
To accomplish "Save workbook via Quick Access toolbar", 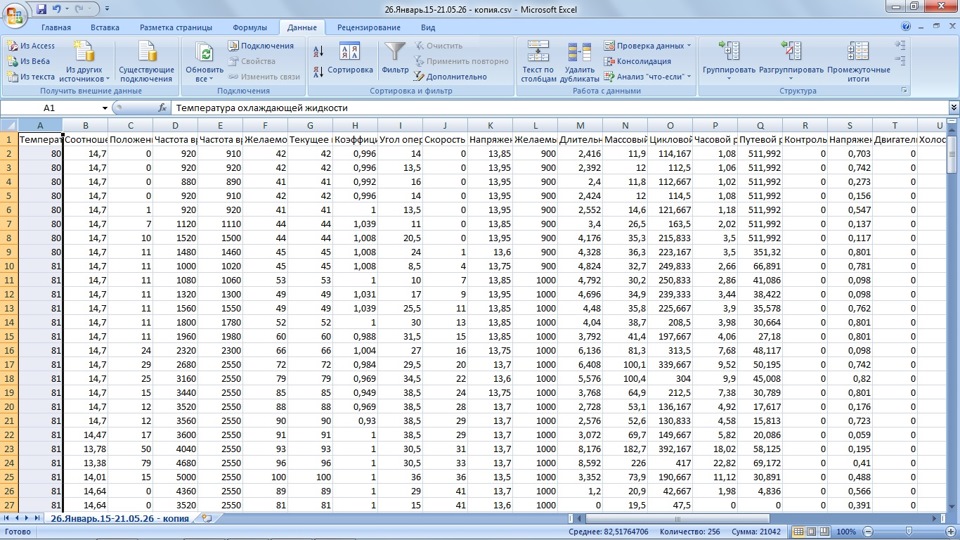I will point(41,9).
